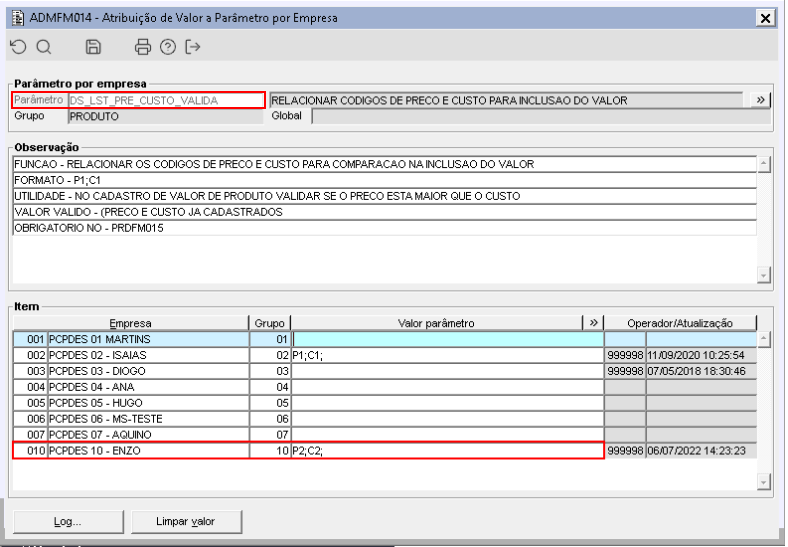Image resolution: width=788 pixels, height=547 pixels.
Task: Click the Grupo field showing PRODUTO
Action: tap(165, 116)
